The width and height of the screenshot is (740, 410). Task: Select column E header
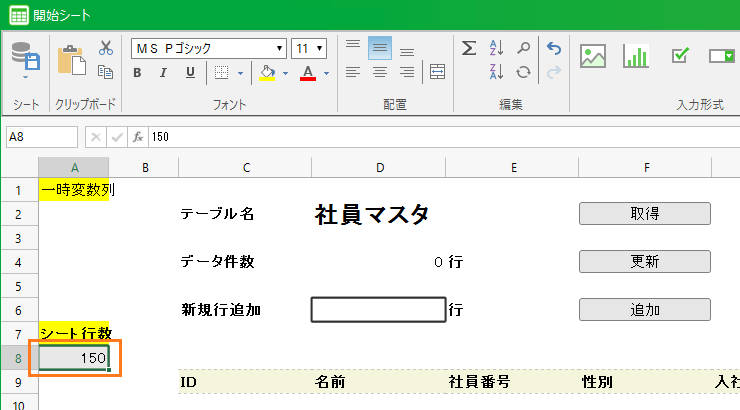(x=513, y=167)
